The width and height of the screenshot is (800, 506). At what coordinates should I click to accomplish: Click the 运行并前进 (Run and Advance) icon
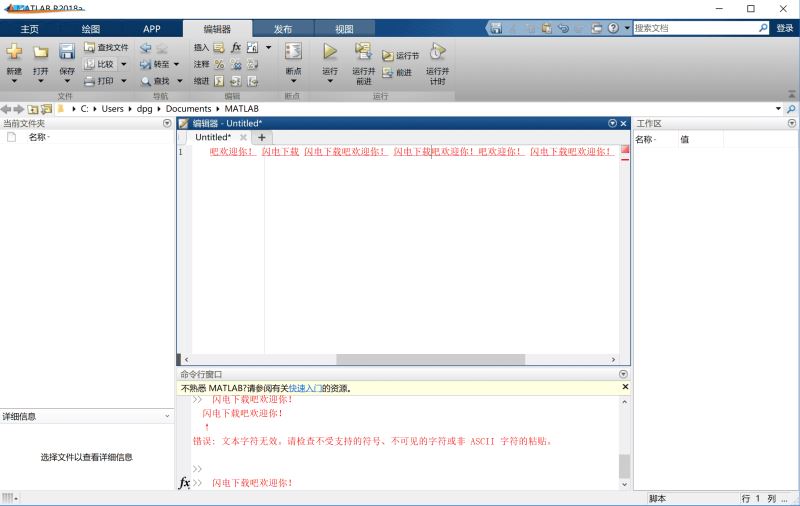[363, 51]
